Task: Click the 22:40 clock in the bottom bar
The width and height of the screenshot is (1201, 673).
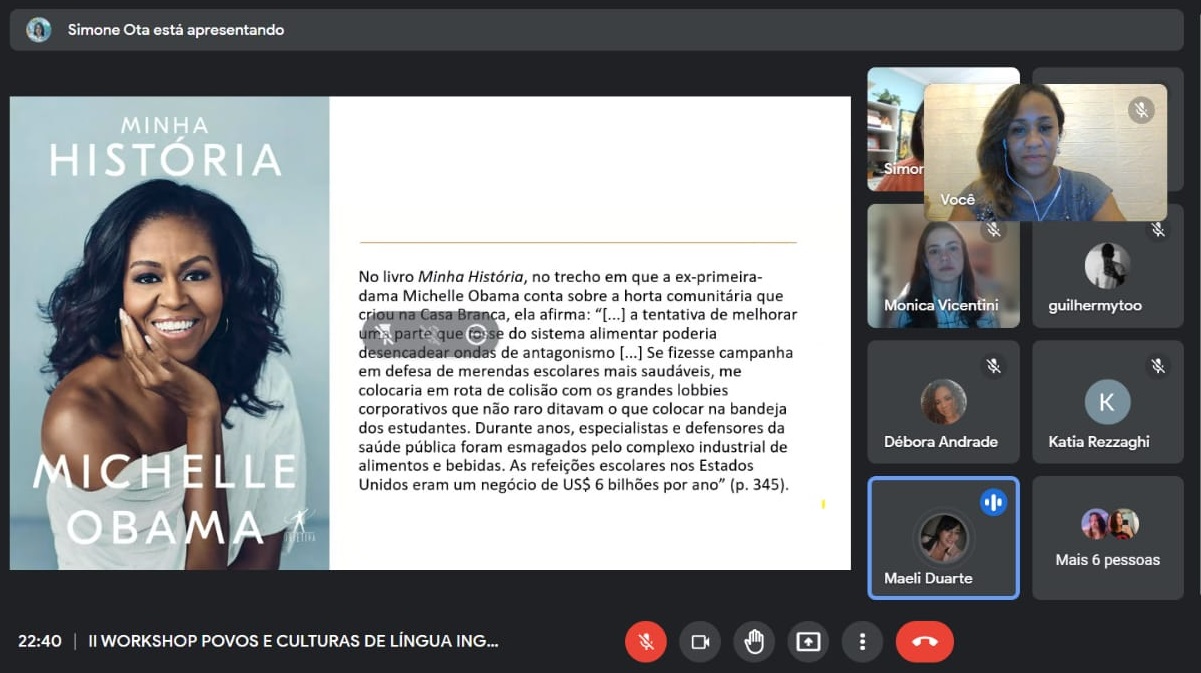Action: [40, 641]
